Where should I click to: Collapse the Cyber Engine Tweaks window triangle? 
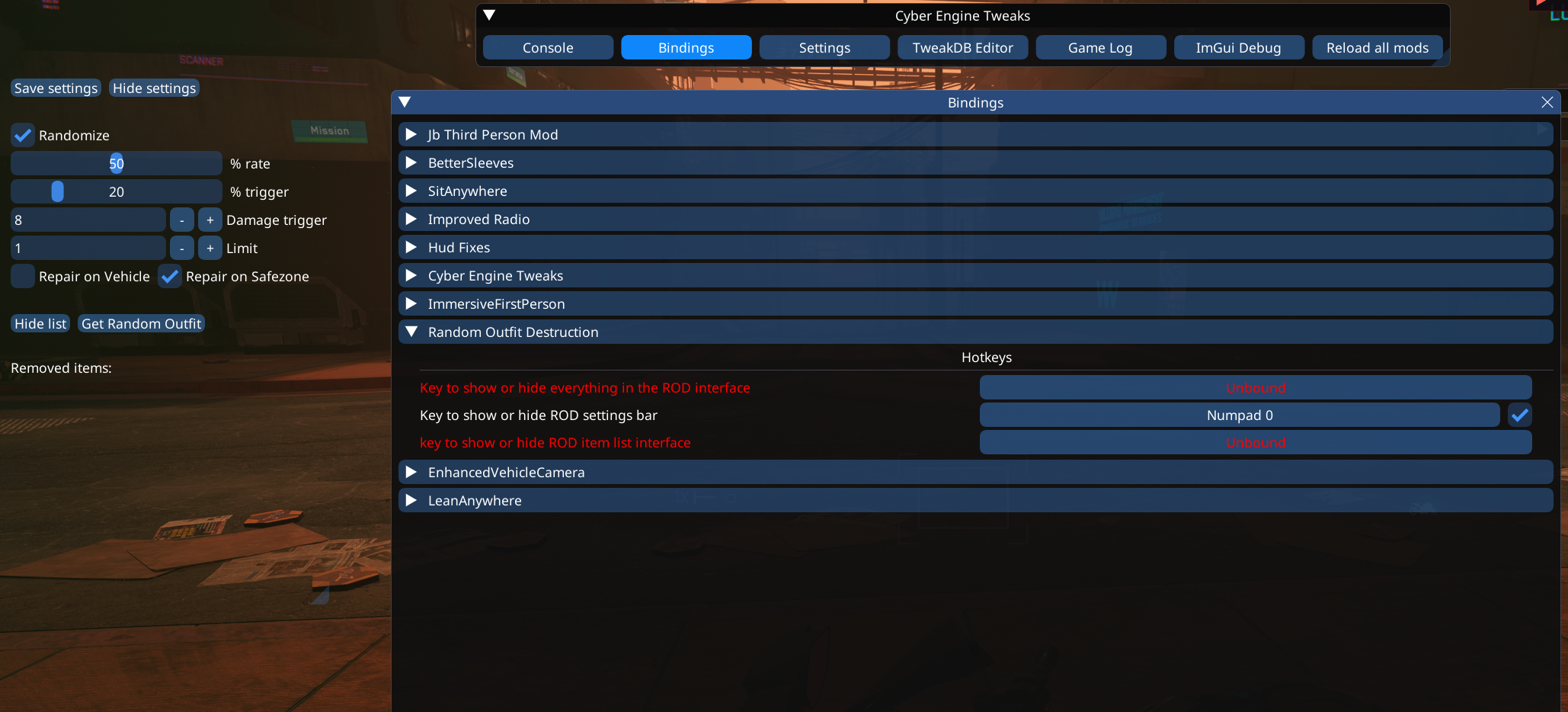coord(490,15)
